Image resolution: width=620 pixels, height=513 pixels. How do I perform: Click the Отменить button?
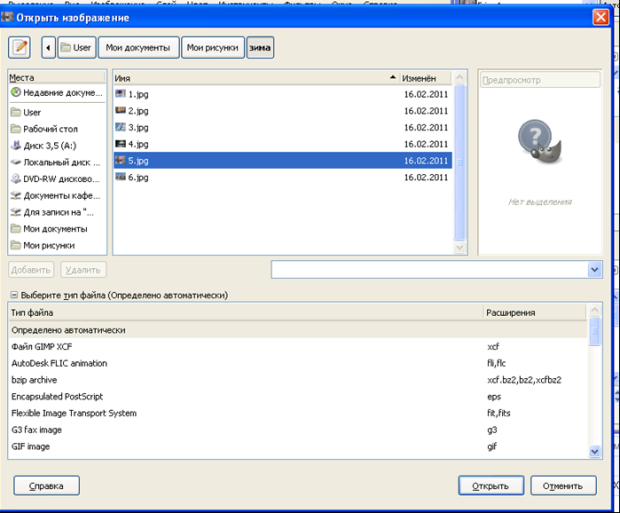pyautogui.click(x=563, y=486)
